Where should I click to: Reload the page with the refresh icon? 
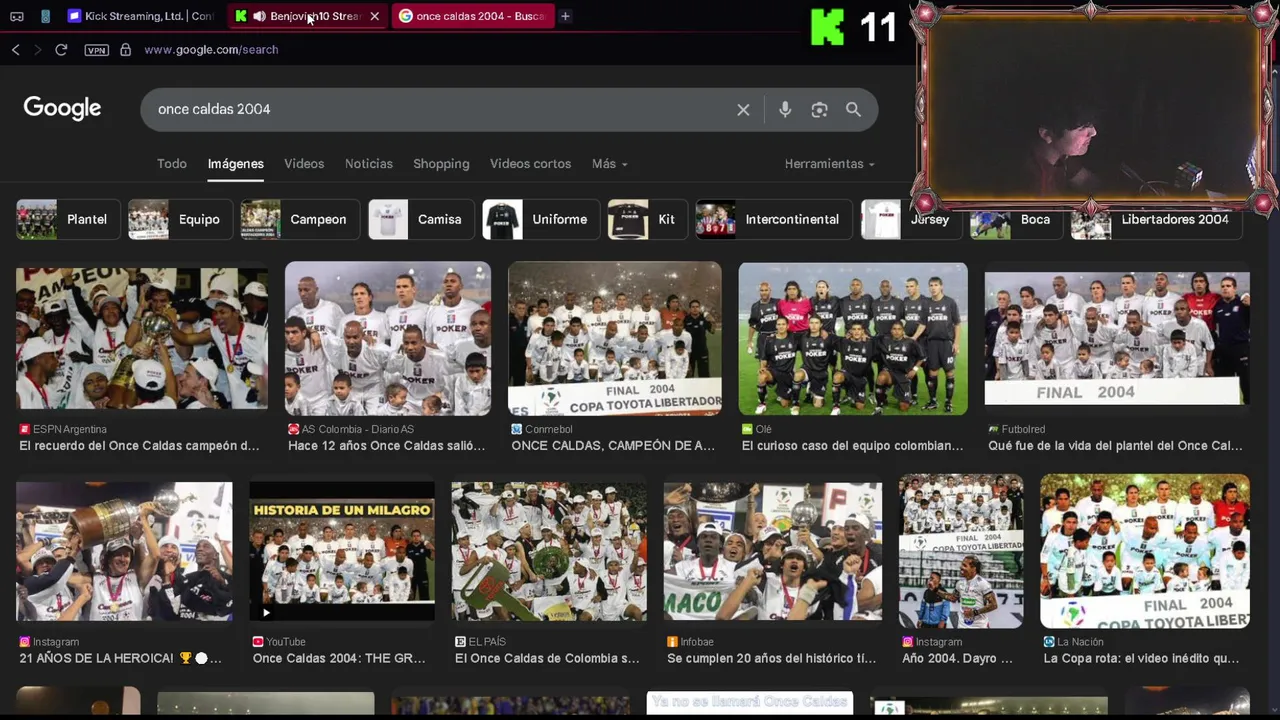(x=61, y=49)
